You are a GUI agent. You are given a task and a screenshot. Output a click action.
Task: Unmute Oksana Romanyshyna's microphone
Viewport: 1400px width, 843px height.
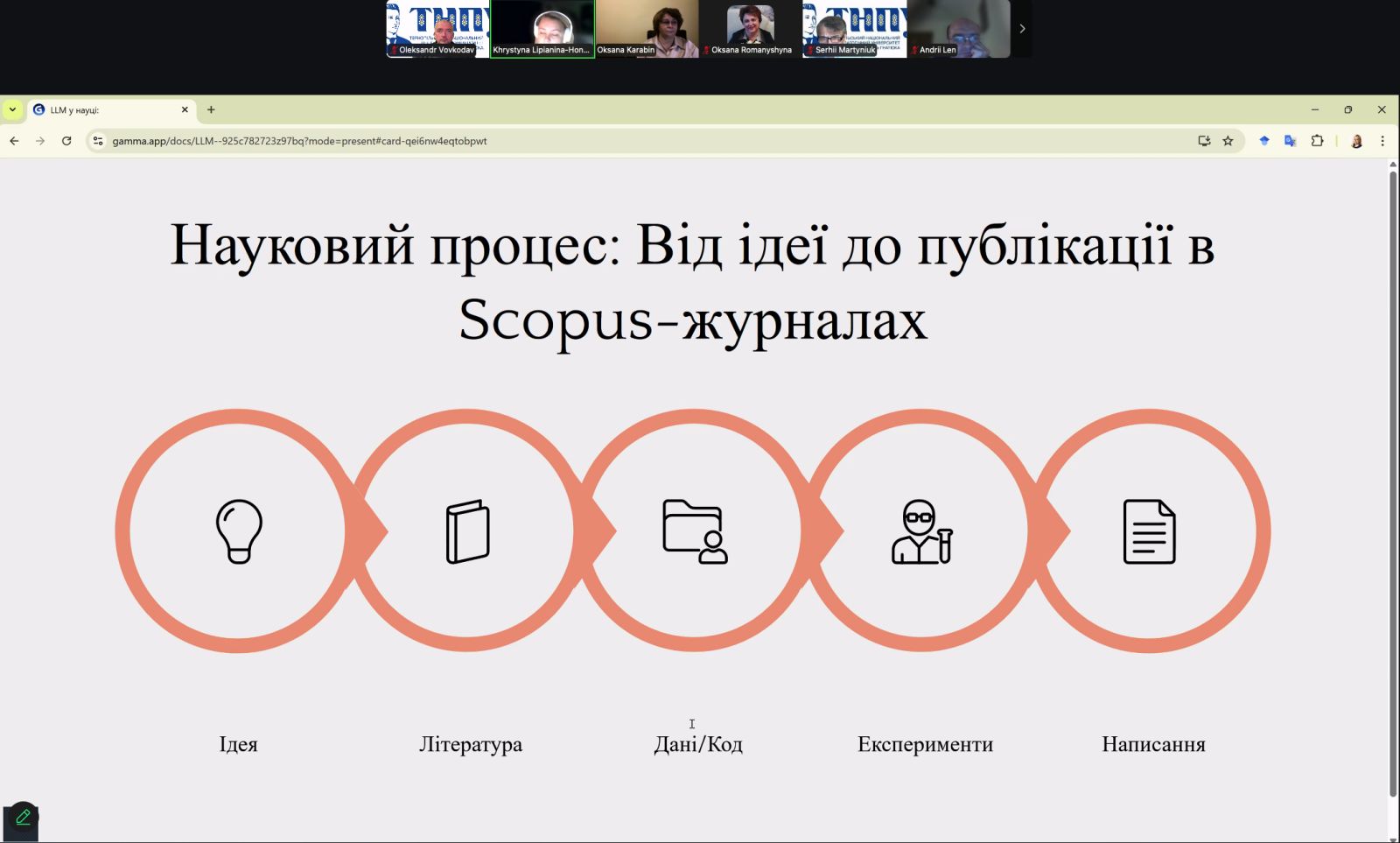707,50
